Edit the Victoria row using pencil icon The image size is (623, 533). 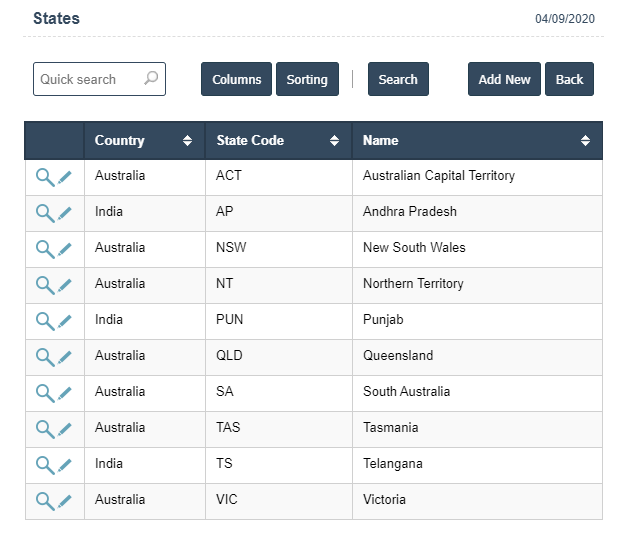tap(65, 501)
